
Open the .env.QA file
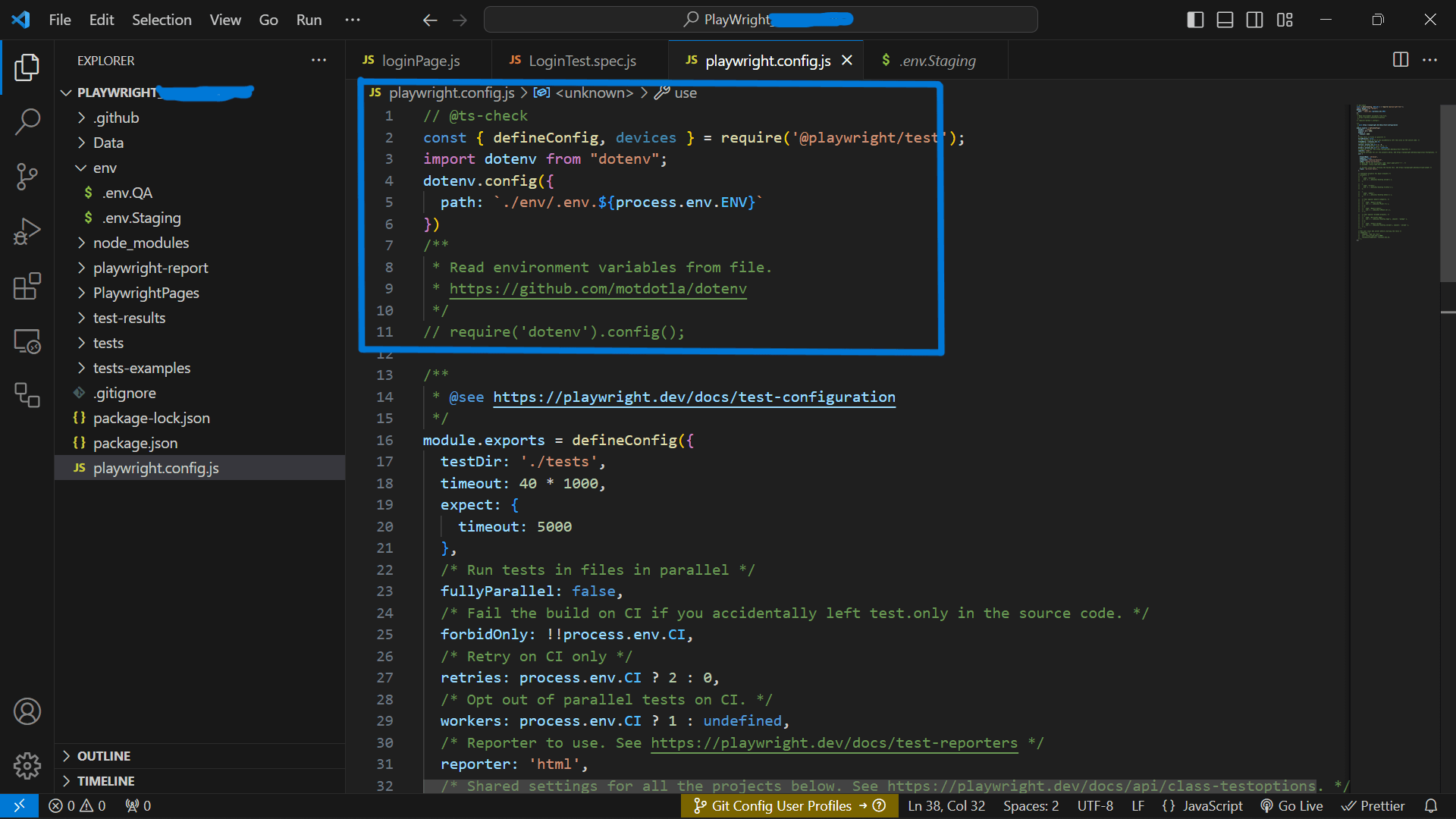click(x=199, y=193)
